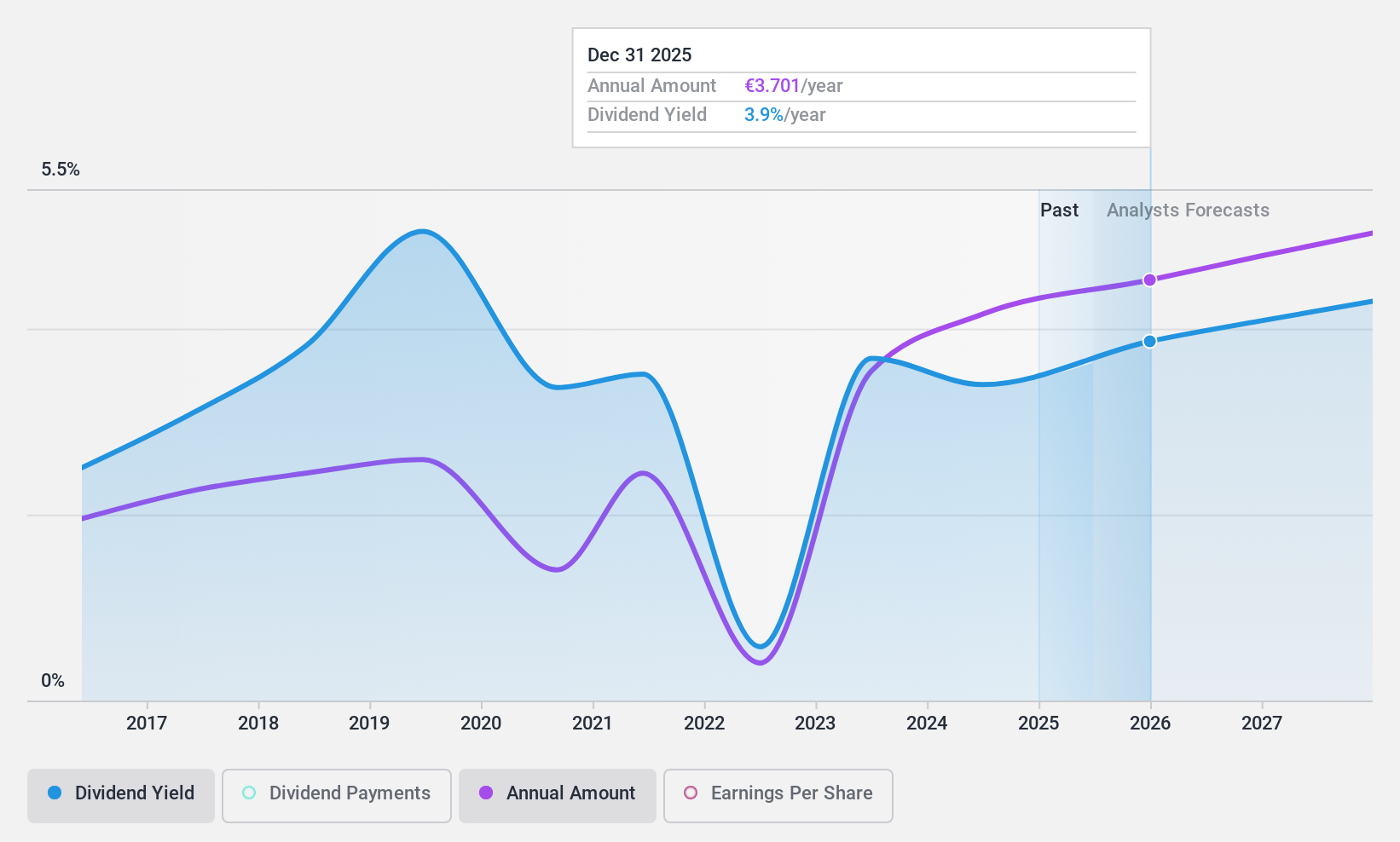Click the 2020 x-axis label
Image resolution: width=1400 pixels, height=842 pixels.
click(481, 723)
